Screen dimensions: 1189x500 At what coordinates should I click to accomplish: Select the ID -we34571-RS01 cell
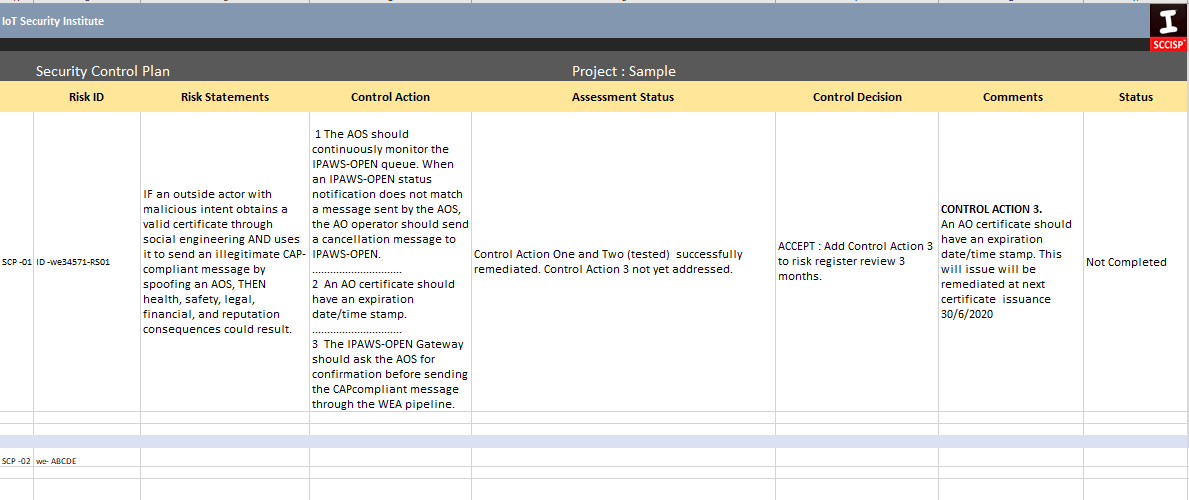[x=87, y=262]
